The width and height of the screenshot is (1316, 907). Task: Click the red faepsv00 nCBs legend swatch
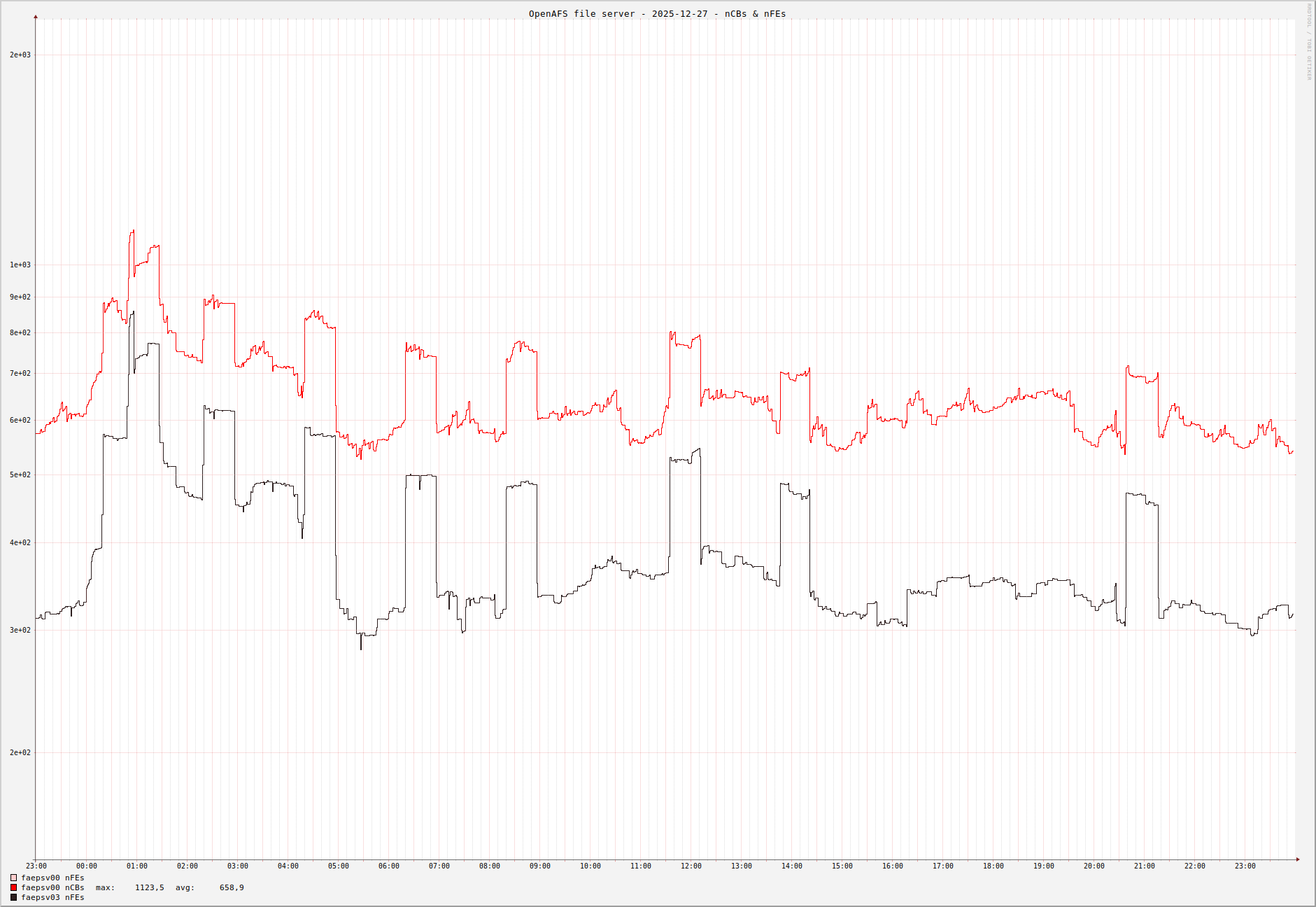point(13,887)
